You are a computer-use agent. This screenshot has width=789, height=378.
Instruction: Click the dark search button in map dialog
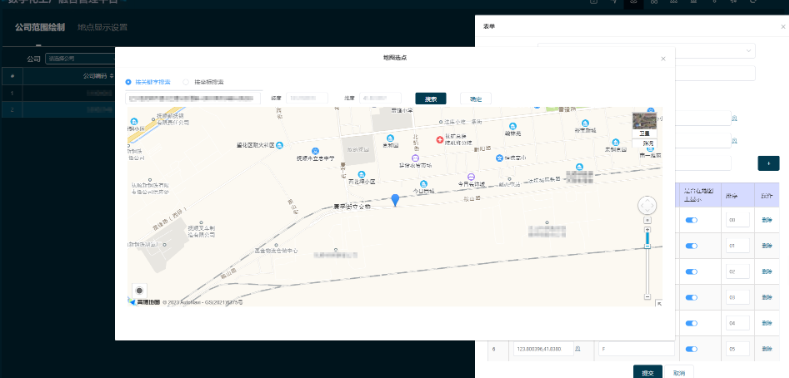[431, 99]
